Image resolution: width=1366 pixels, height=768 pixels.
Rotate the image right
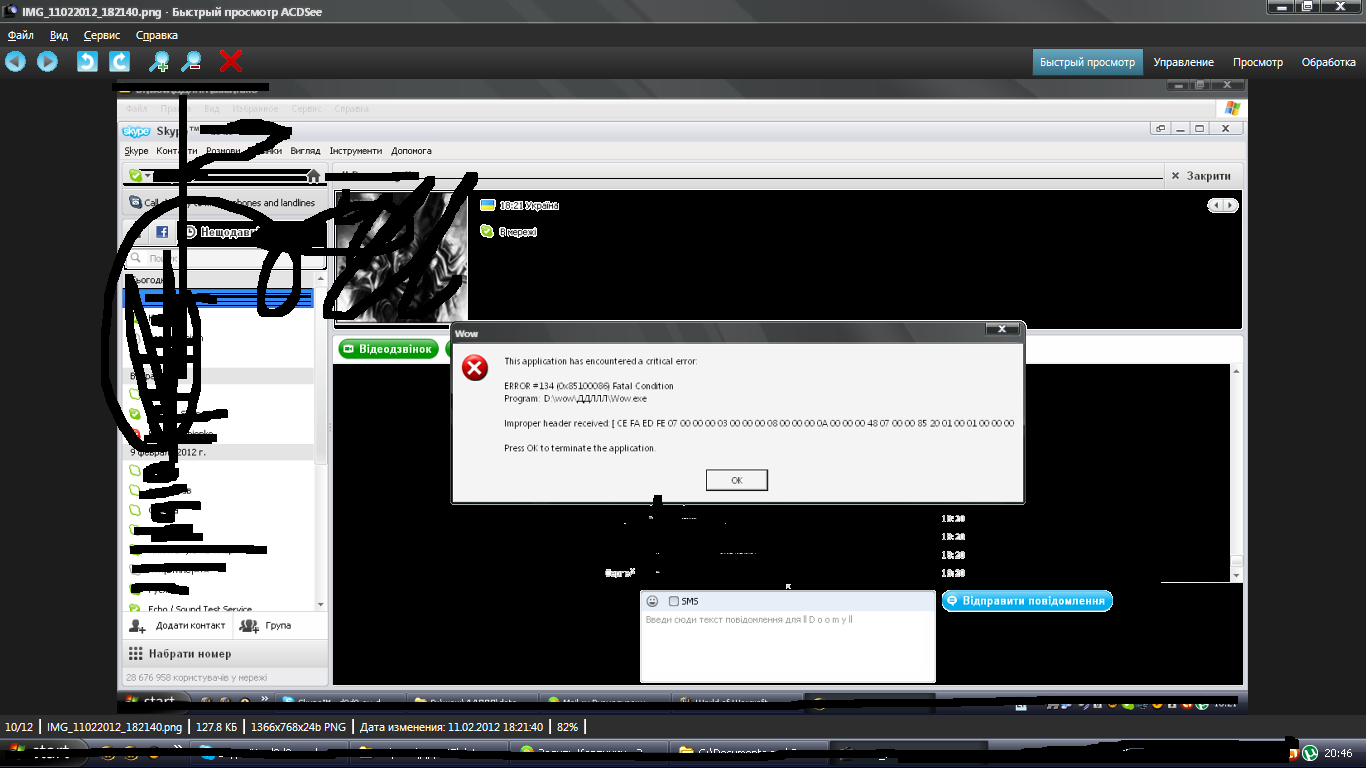[120, 62]
